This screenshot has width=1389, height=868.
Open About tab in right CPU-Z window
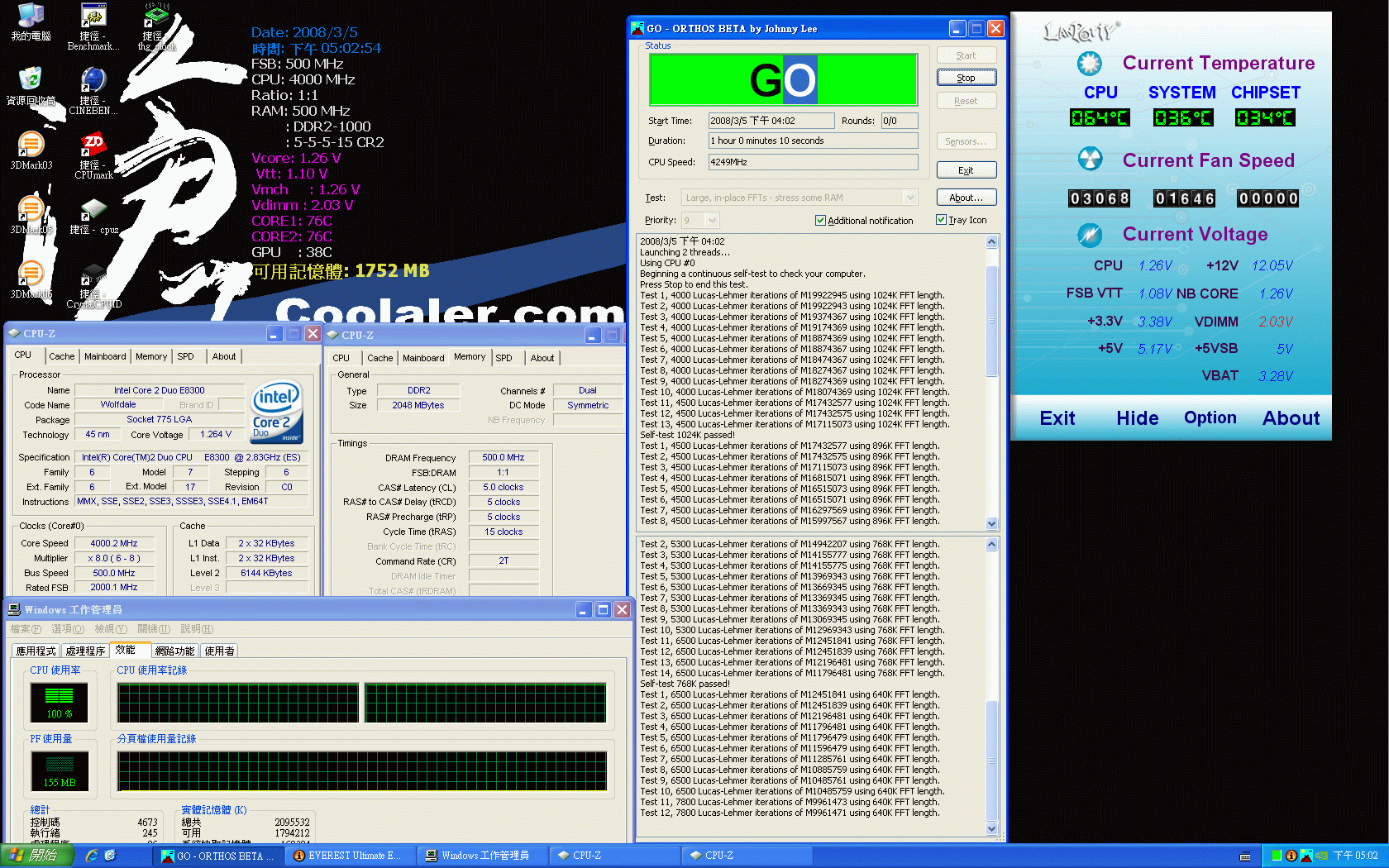tap(542, 358)
